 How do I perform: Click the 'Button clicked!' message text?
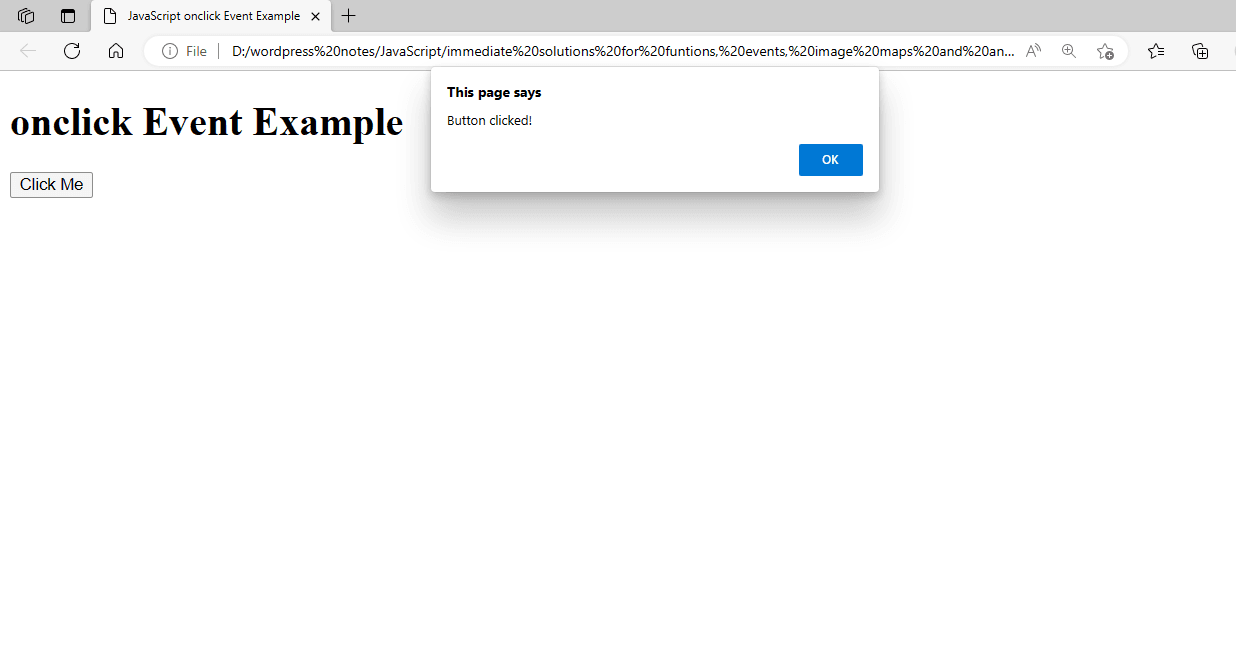pos(489,120)
